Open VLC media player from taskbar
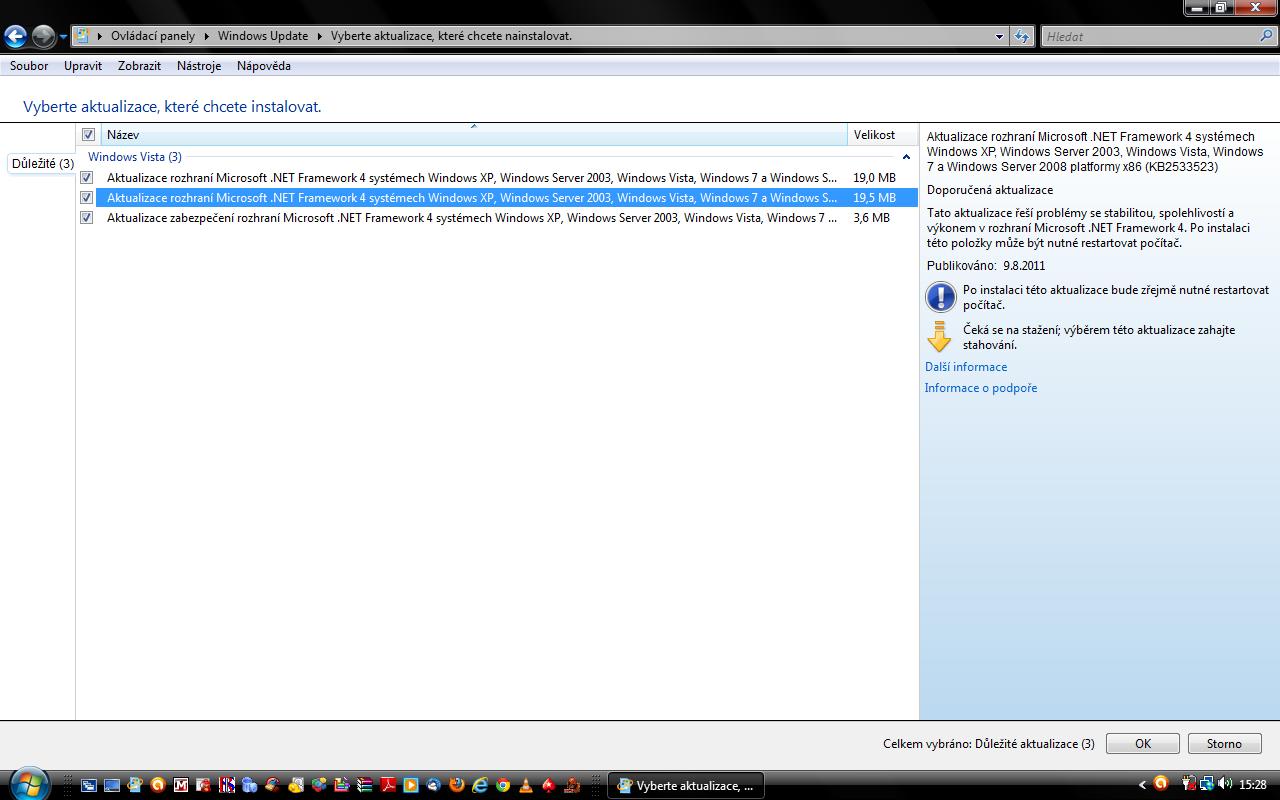The width and height of the screenshot is (1280, 800). [x=526, y=785]
